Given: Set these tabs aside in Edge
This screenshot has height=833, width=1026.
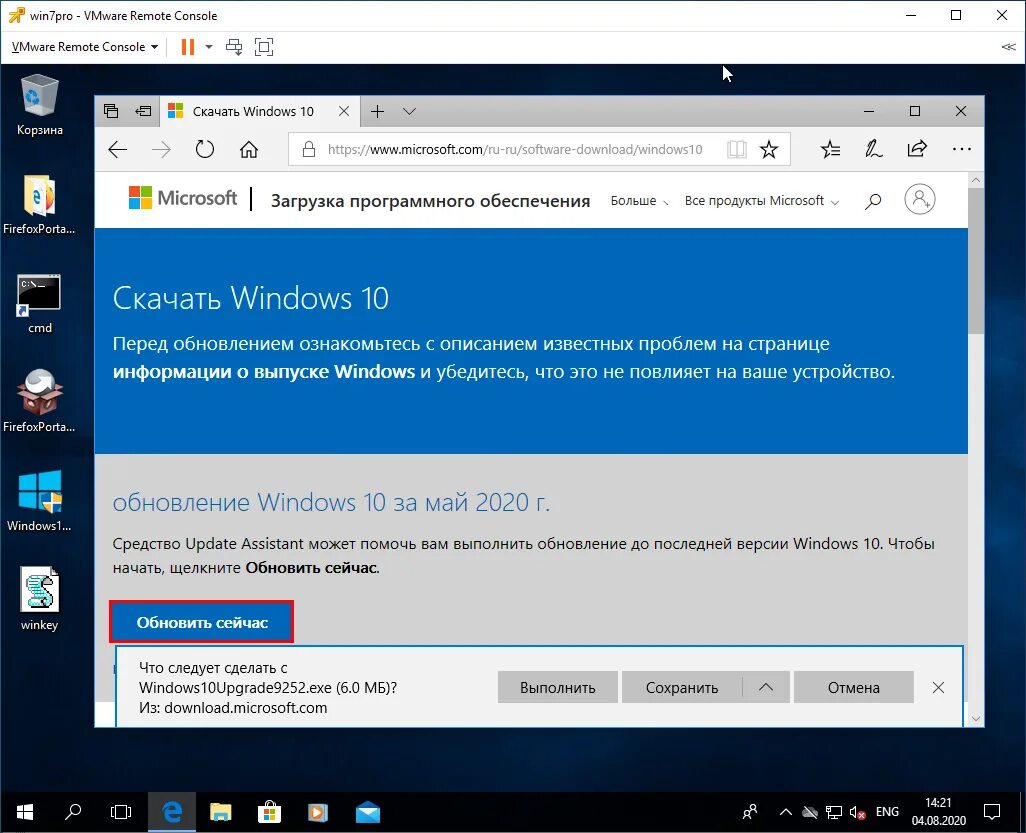Looking at the screenshot, I should 143,111.
